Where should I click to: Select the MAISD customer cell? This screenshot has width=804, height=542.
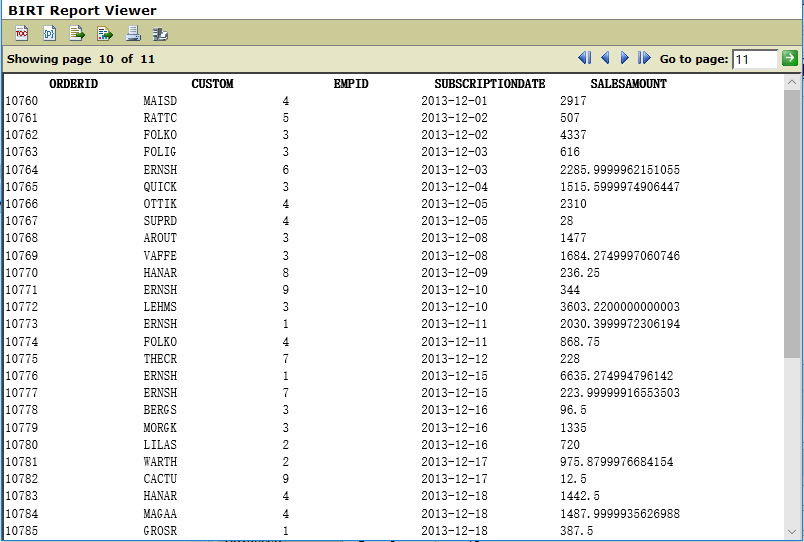[x=160, y=101]
